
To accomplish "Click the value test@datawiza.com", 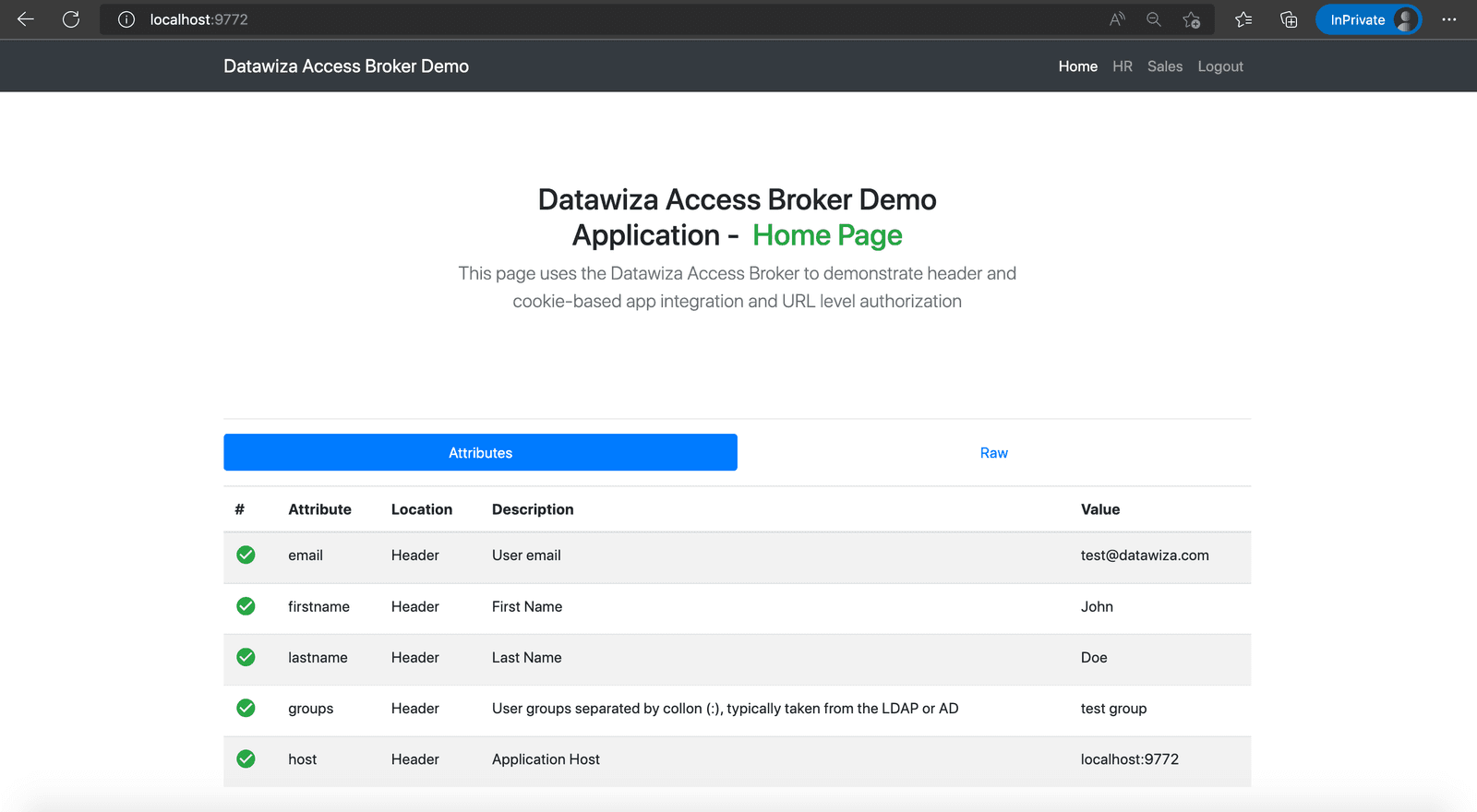I will tap(1145, 555).
